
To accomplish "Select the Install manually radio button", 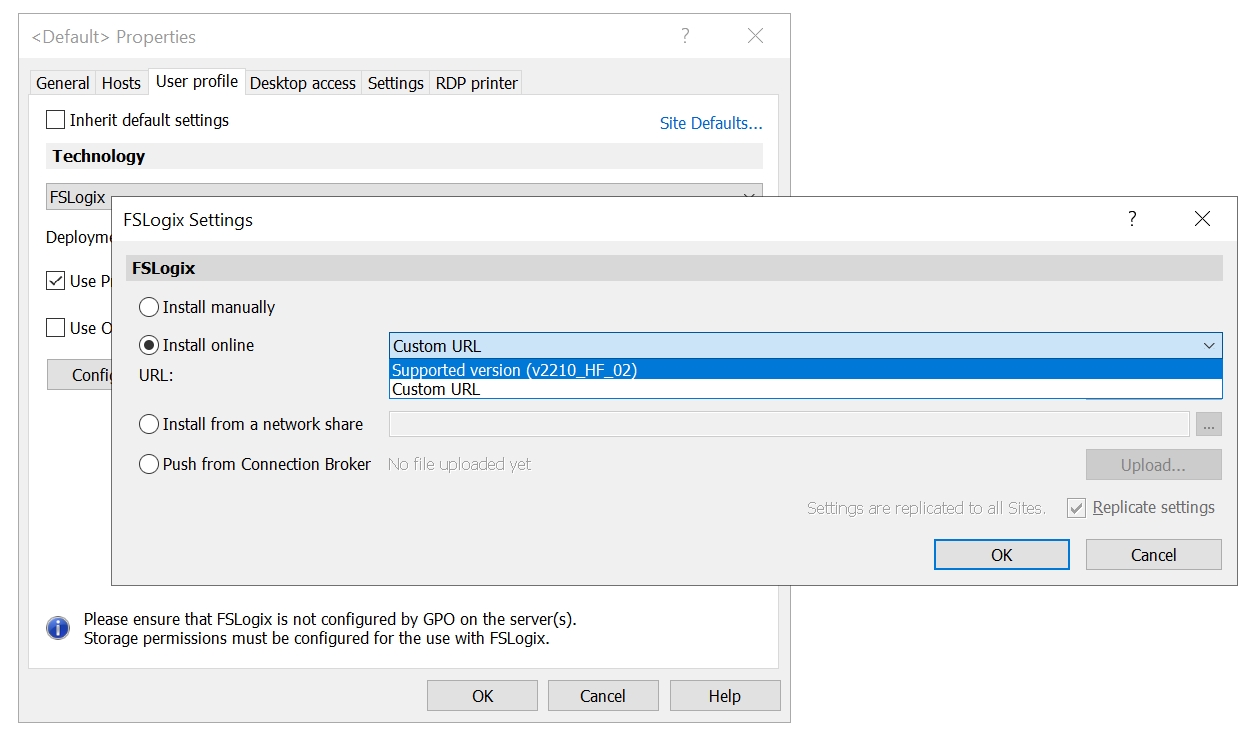I will 149,307.
